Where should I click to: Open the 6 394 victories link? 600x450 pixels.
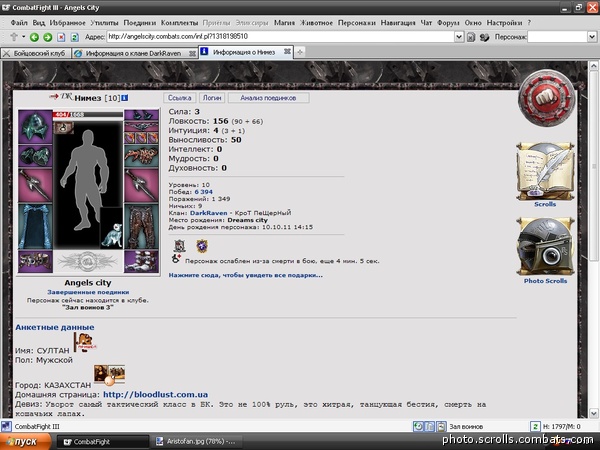point(204,192)
